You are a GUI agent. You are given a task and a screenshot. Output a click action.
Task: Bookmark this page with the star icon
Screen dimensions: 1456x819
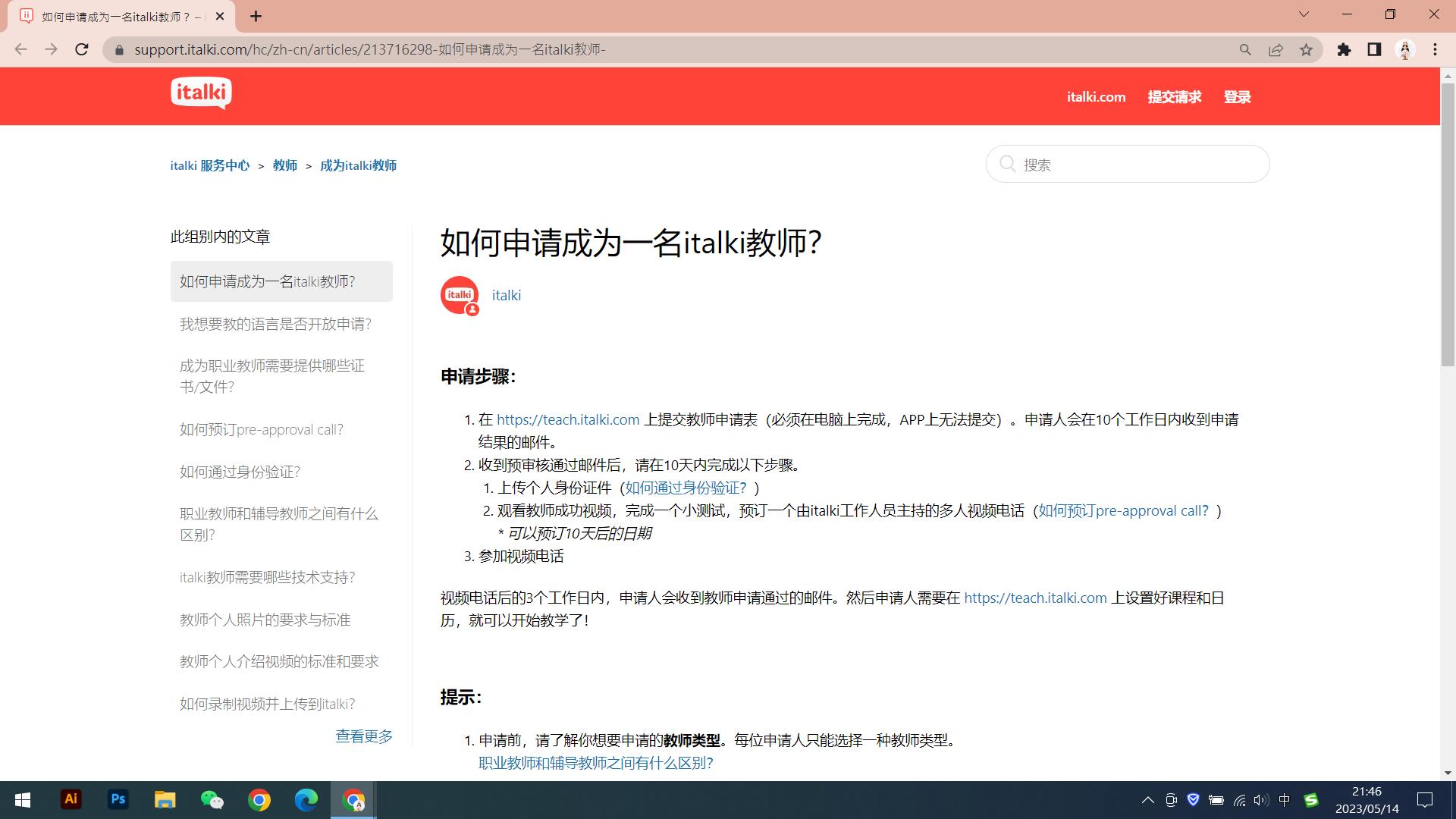pyautogui.click(x=1307, y=49)
